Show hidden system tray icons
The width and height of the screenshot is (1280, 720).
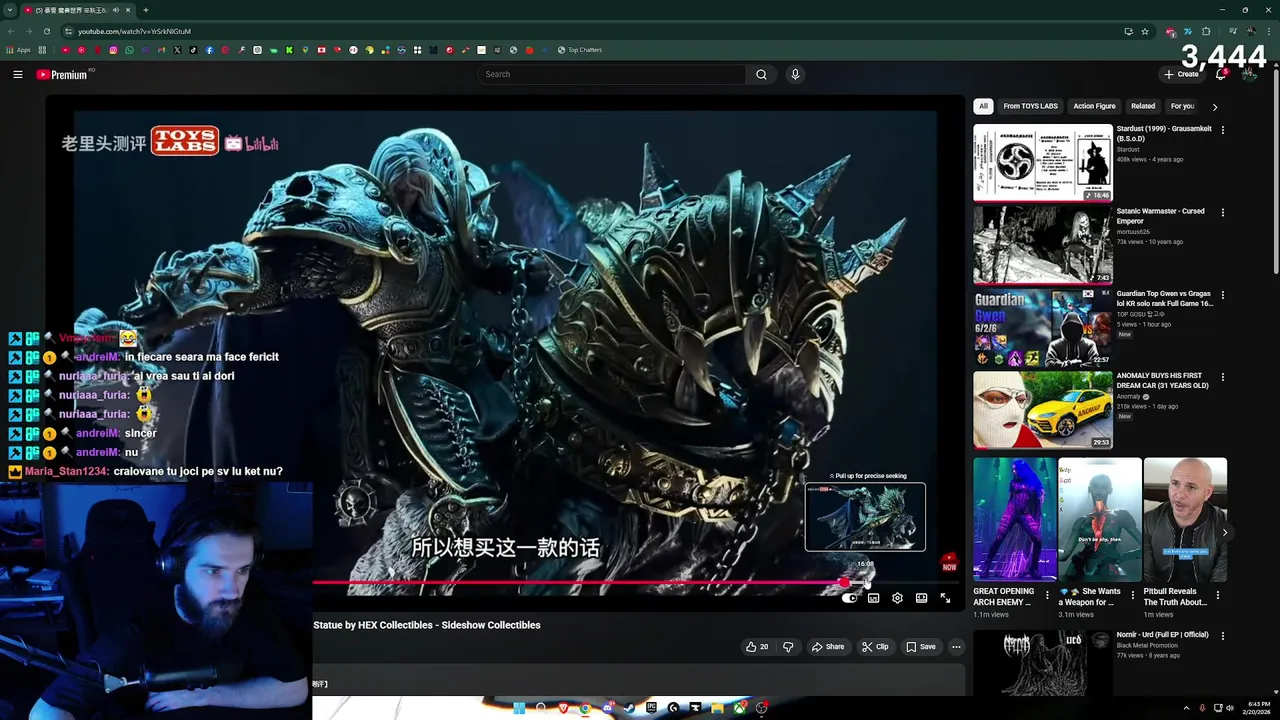click(x=1186, y=708)
